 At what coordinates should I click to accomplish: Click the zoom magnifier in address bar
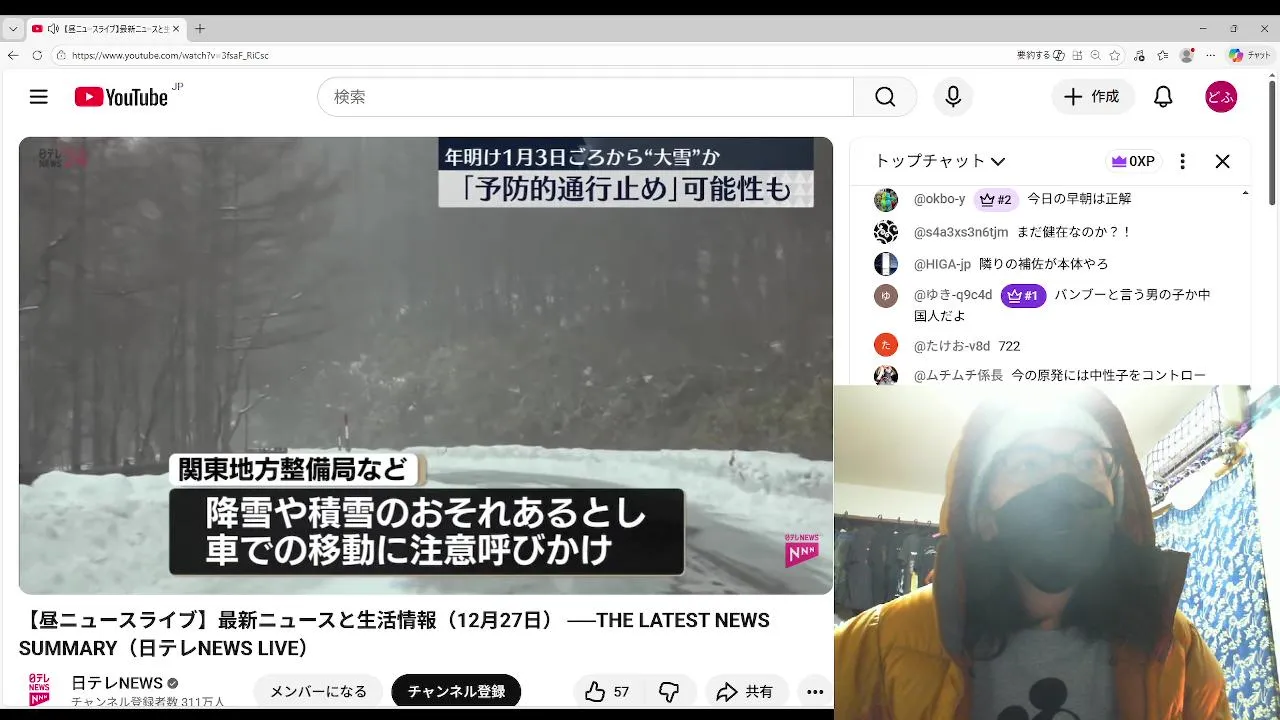tap(1096, 55)
